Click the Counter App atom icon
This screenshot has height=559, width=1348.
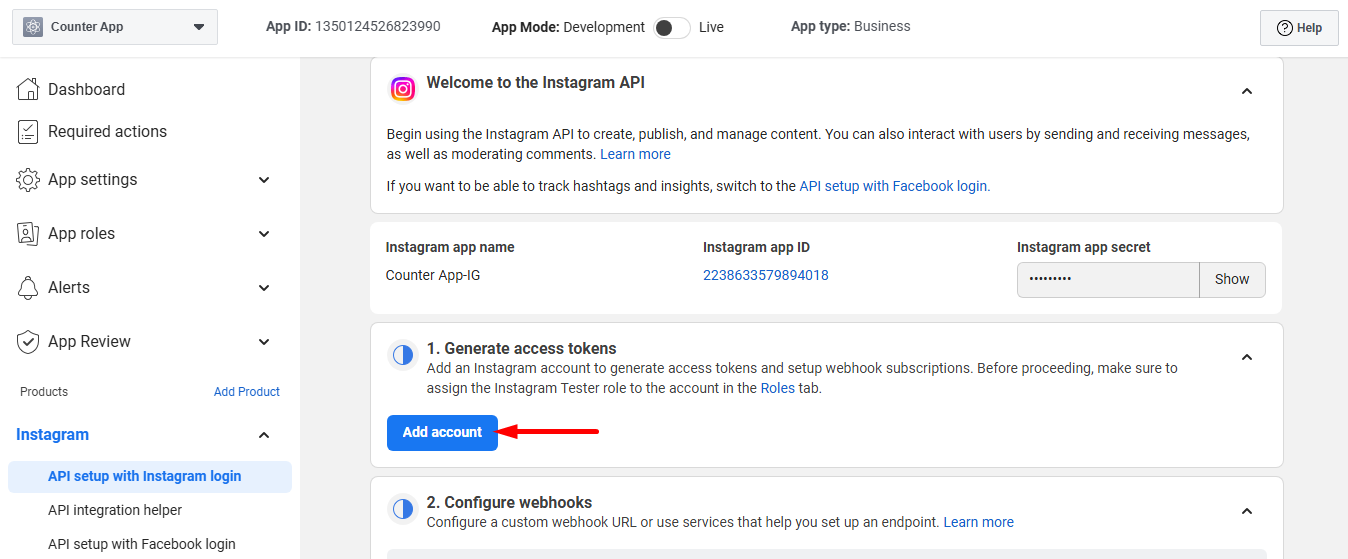(33, 27)
